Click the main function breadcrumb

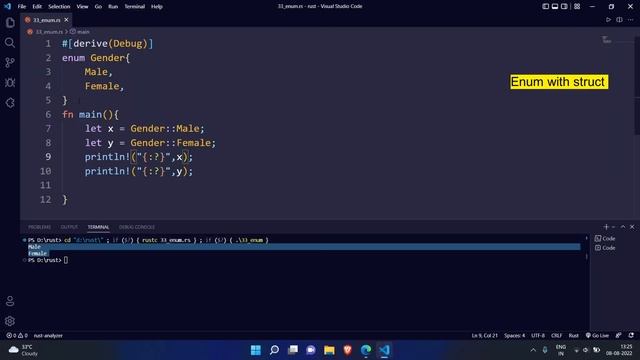coord(80,31)
